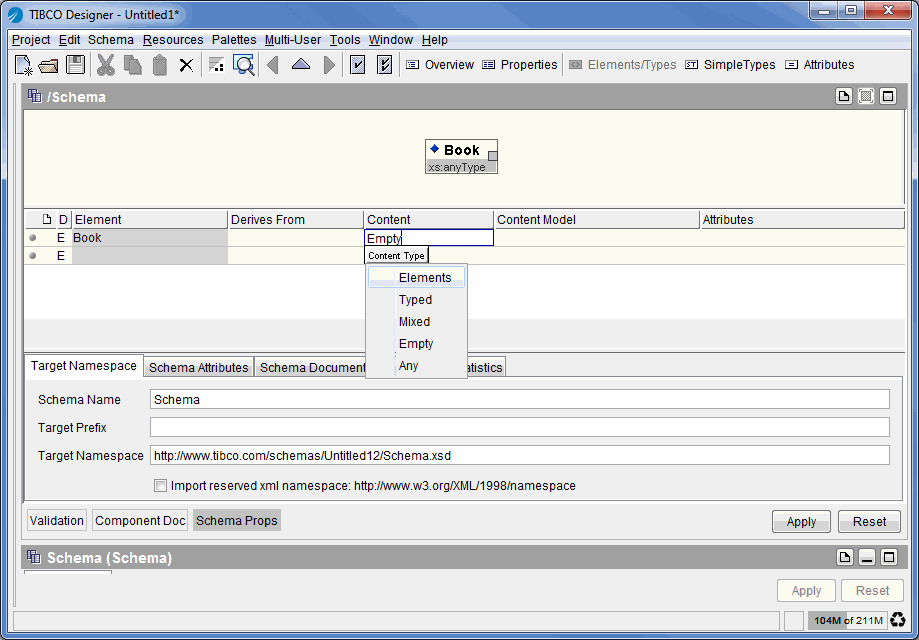Click the first validate checkmark toolbar icon
919x640 pixels.
pos(357,65)
